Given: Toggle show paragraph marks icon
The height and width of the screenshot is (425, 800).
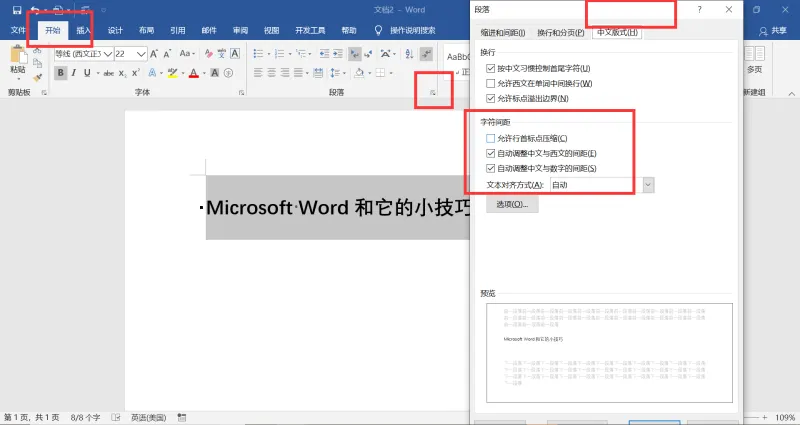Looking at the screenshot, I should [426, 54].
